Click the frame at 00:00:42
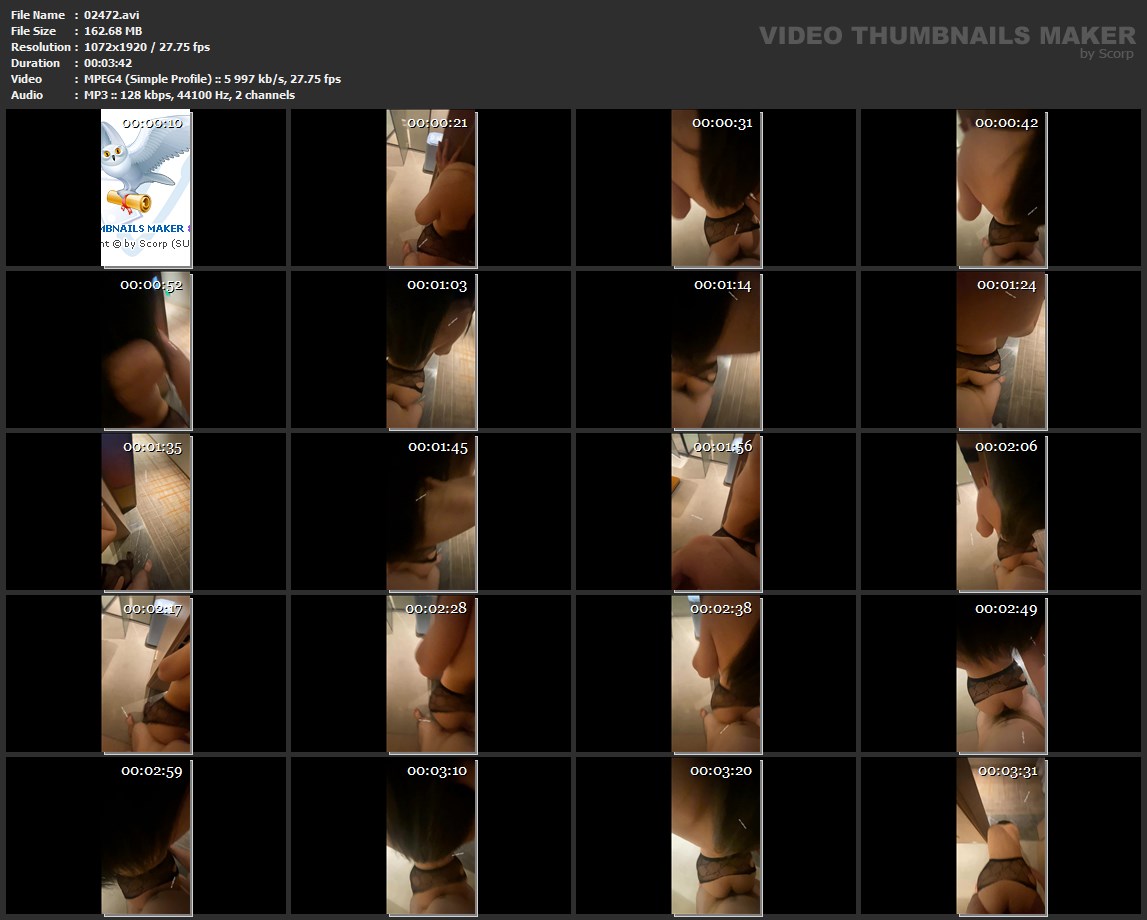 click(1001, 188)
